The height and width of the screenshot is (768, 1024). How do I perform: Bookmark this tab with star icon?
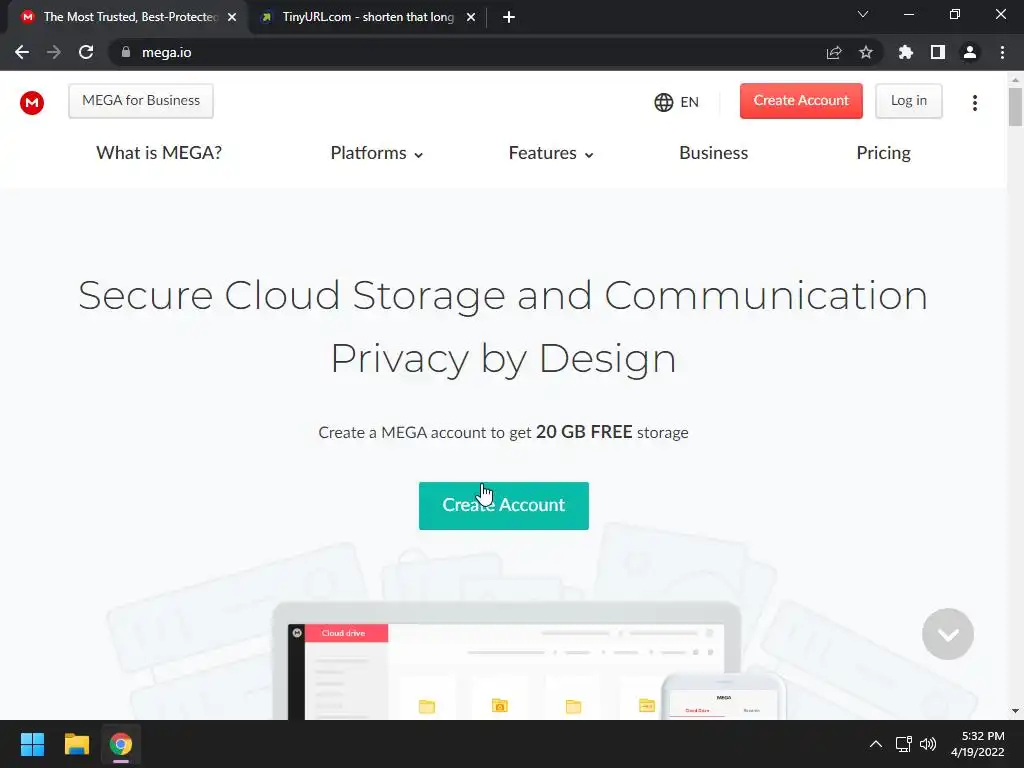[x=866, y=52]
